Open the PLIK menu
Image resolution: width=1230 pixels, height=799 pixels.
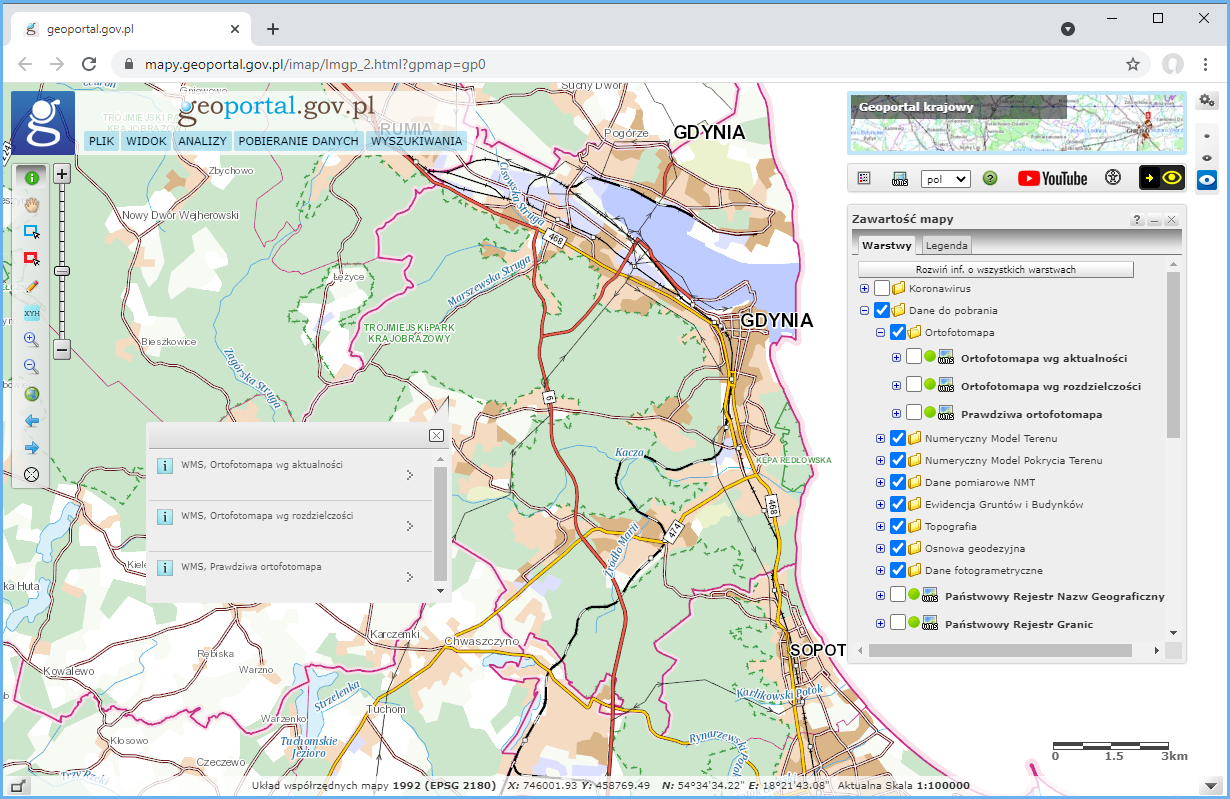click(101, 141)
